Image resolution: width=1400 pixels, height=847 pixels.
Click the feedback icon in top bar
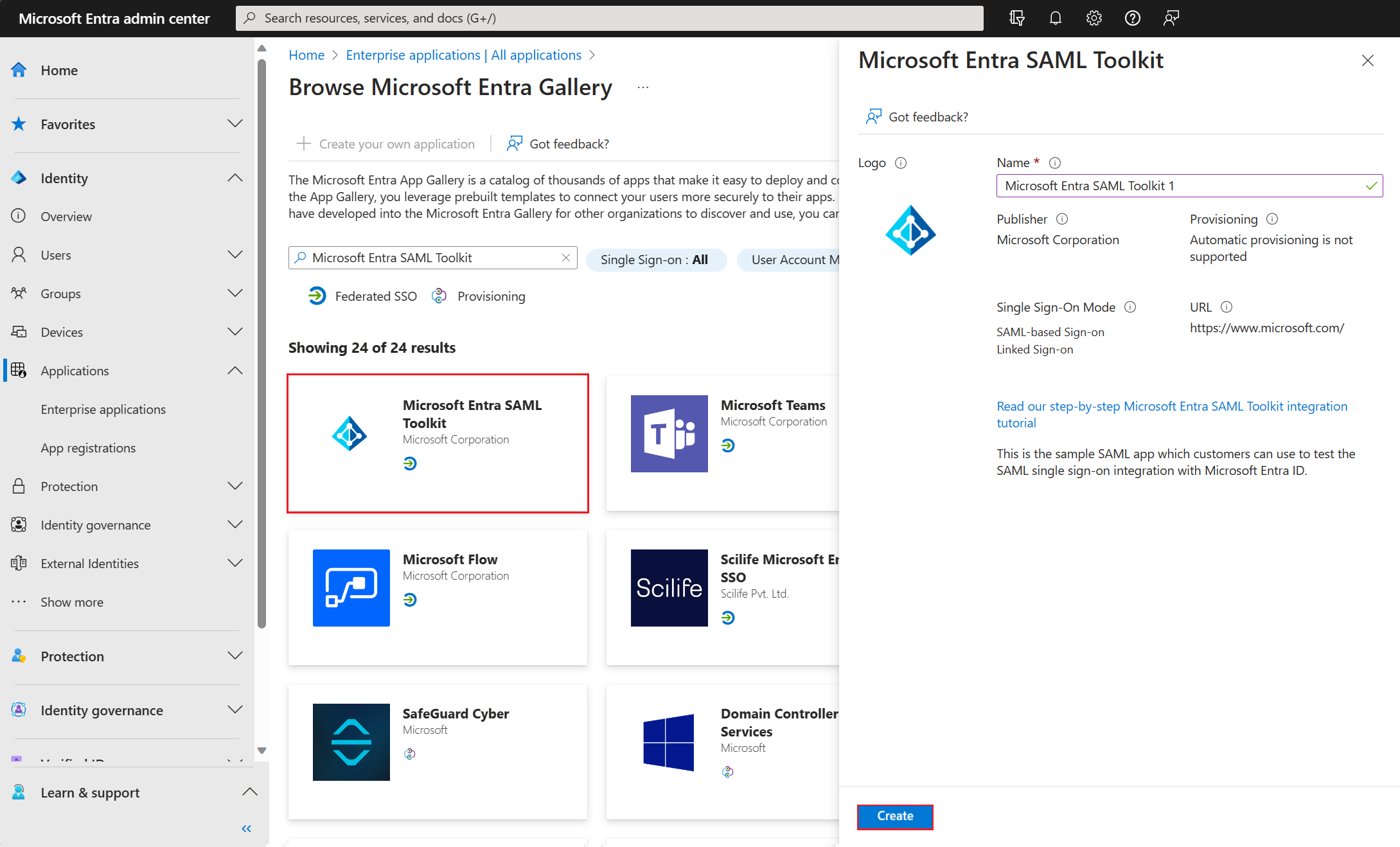[x=1171, y=18]
